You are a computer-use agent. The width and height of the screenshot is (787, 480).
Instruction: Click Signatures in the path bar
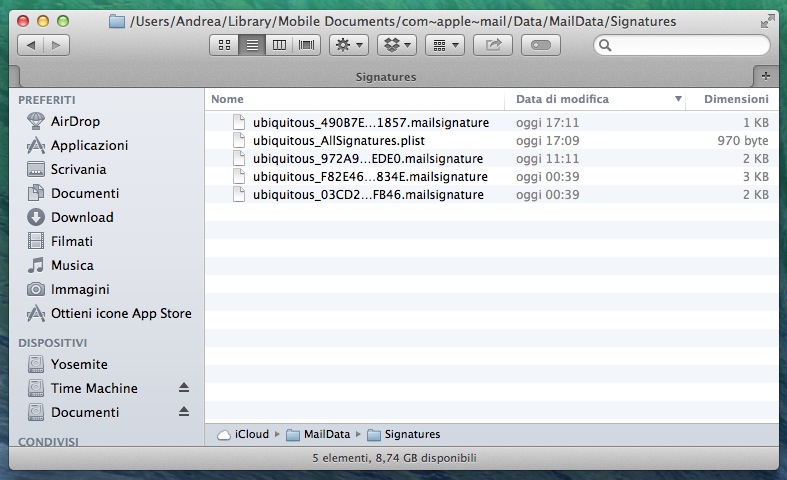click(404, 434)
